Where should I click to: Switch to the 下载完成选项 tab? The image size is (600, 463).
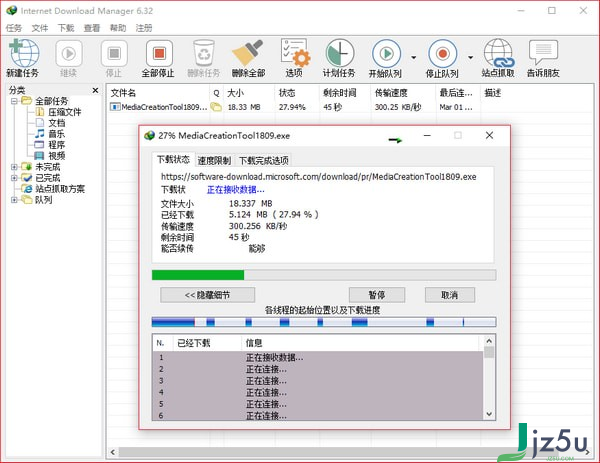coord(264,161)
